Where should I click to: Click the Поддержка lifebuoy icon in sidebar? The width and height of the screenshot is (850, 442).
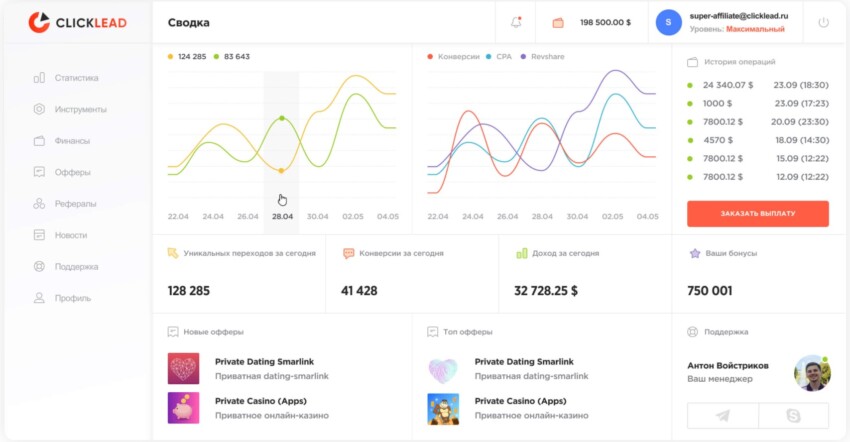click(39, 266)
